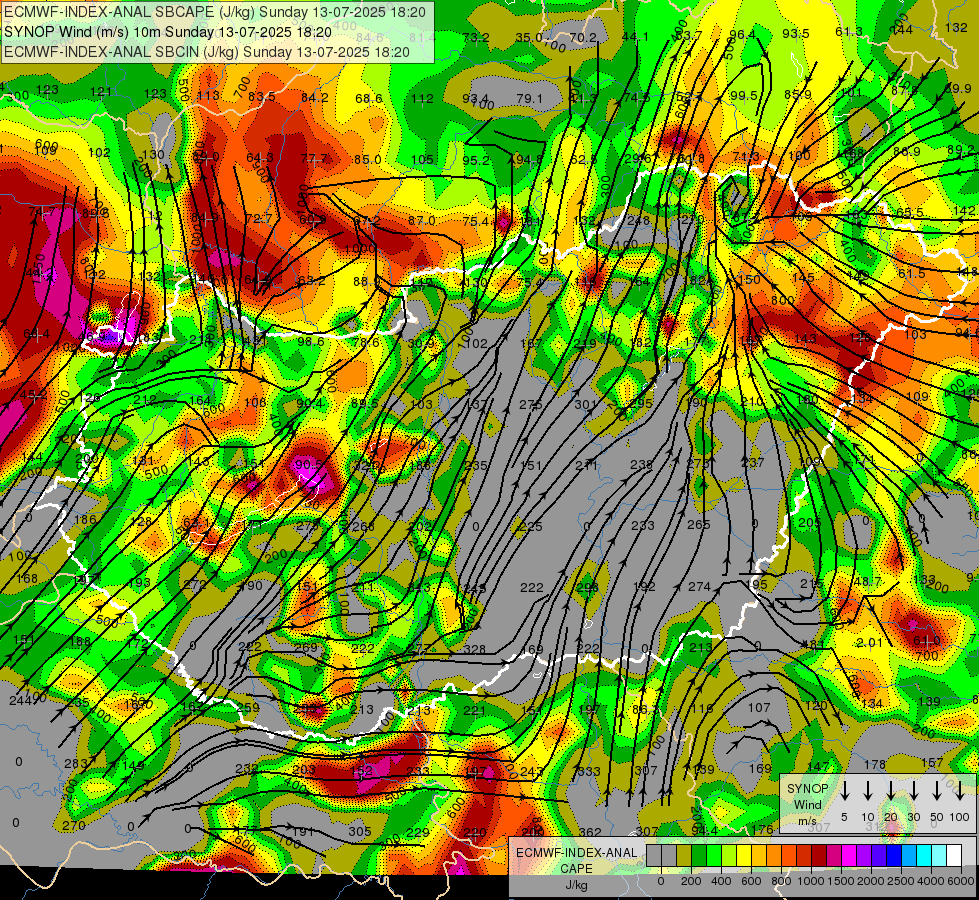The image size is (979, 900).
Task: Click the map value 265
Action: tap(698, 525)
